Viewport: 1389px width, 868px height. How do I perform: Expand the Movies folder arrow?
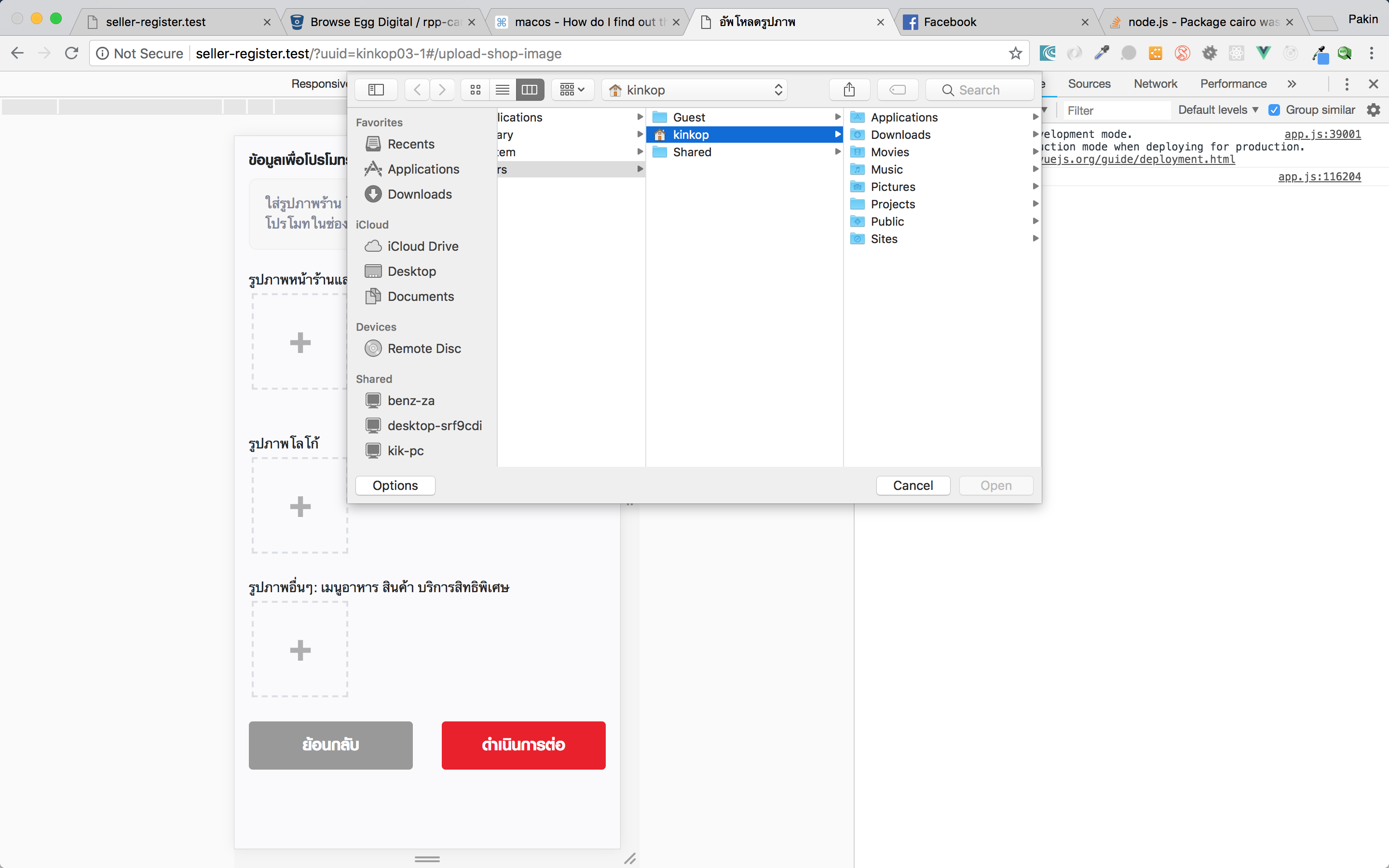pos(1035,151)
